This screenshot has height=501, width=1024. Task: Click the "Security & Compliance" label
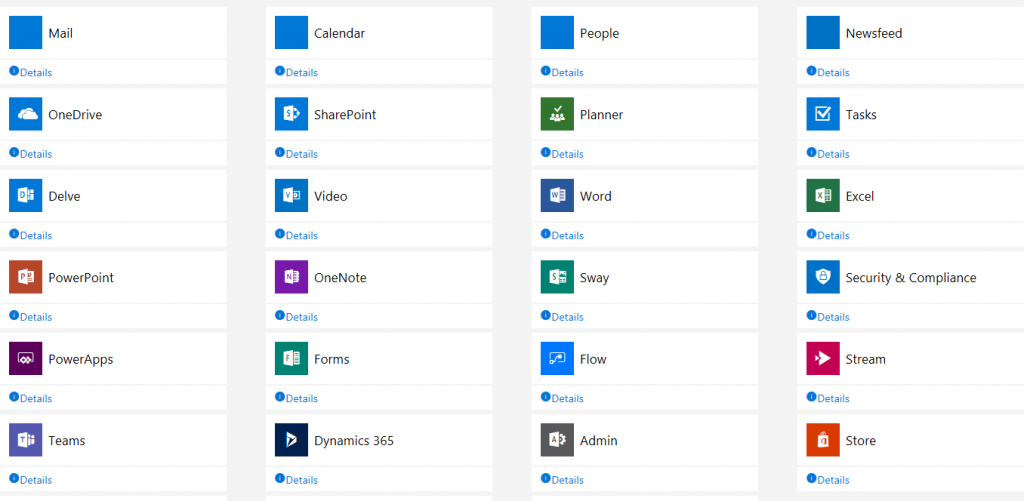[x=911, y=278]
